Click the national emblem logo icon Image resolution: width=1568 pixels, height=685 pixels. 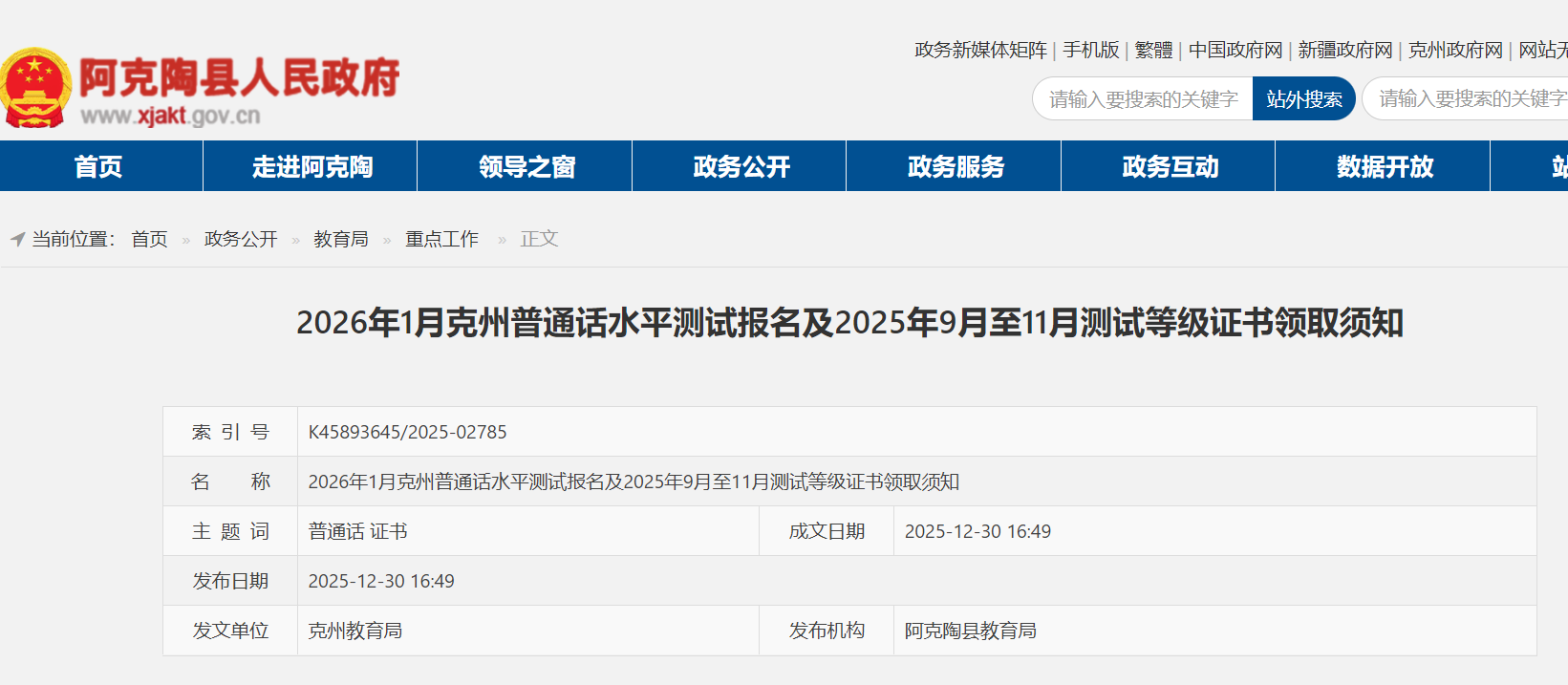(x=35, y=88)
